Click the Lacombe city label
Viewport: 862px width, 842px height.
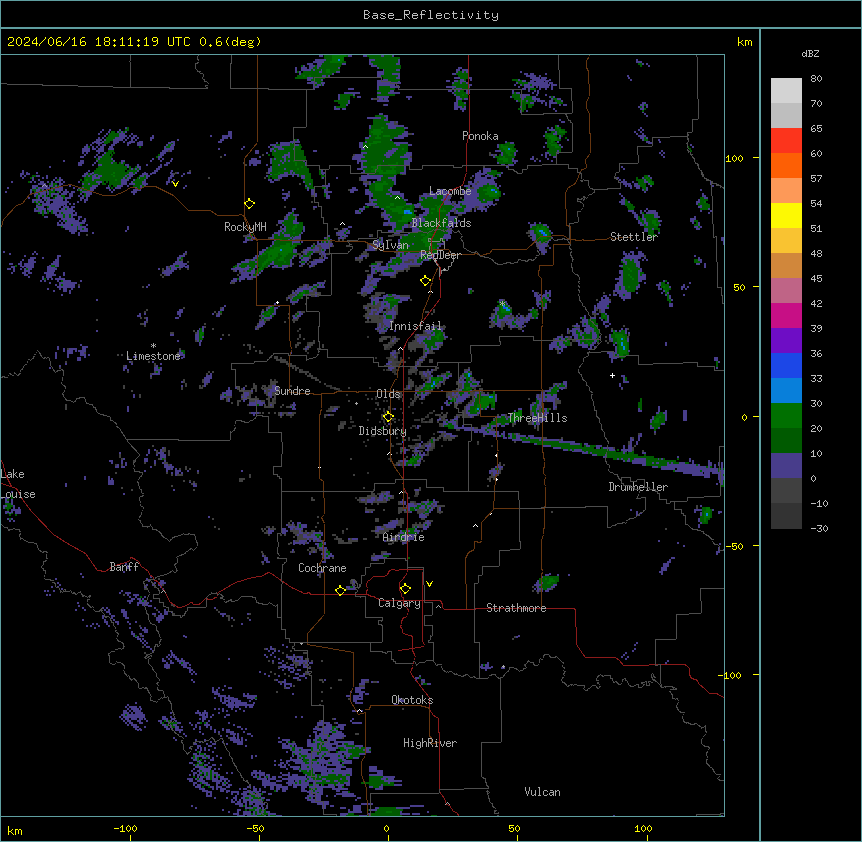[450, 191]
